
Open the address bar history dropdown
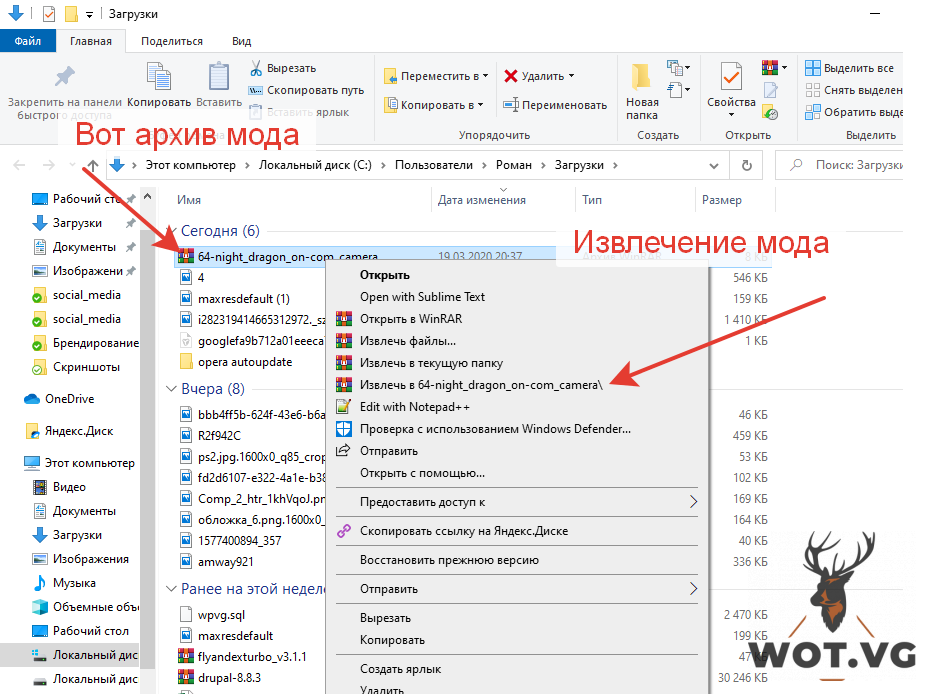point(714,166)
